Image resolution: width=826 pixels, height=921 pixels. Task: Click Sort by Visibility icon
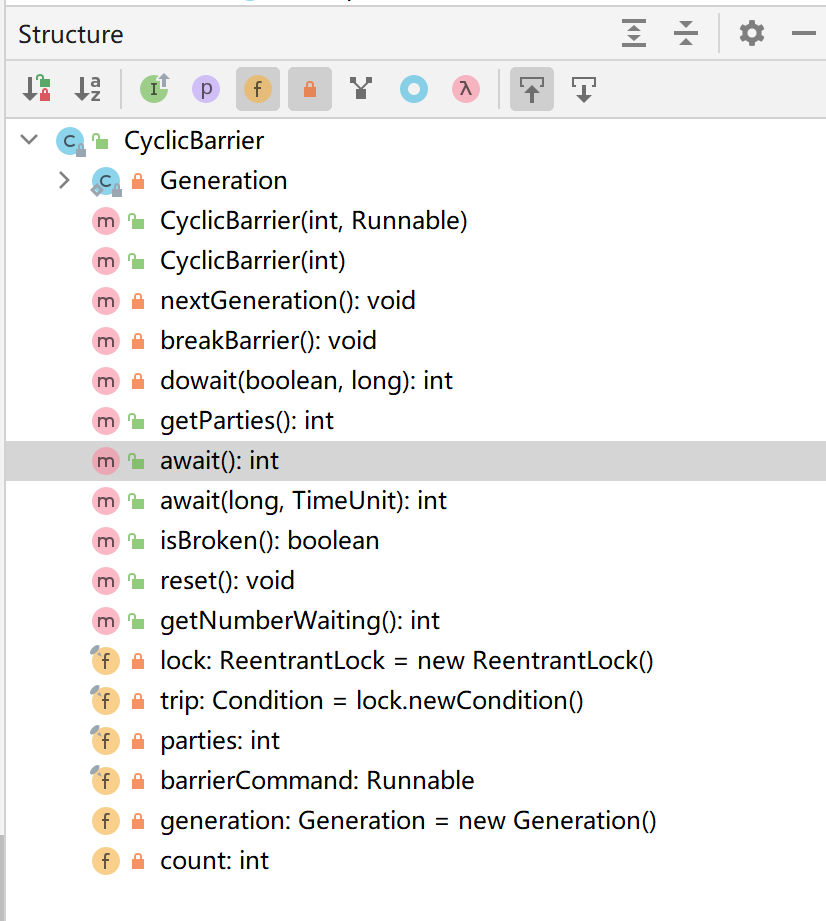pyautogui.click(x=37, y=89)
